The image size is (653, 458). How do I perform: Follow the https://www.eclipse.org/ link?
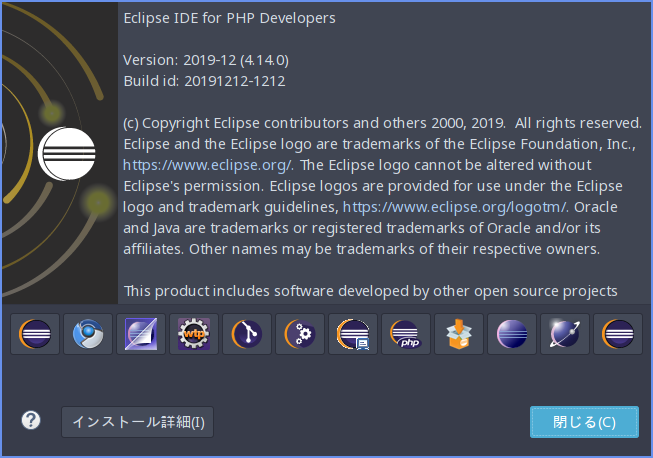coord(208,165)
